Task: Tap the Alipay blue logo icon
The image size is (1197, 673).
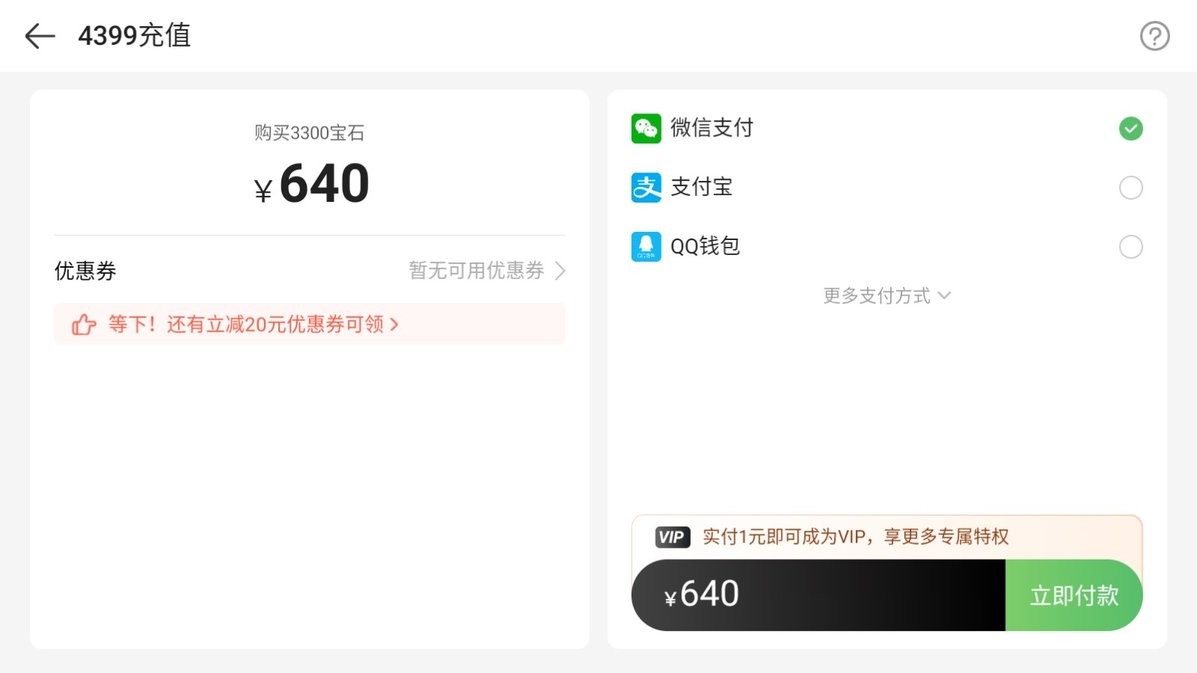Action: coord(646,188)
